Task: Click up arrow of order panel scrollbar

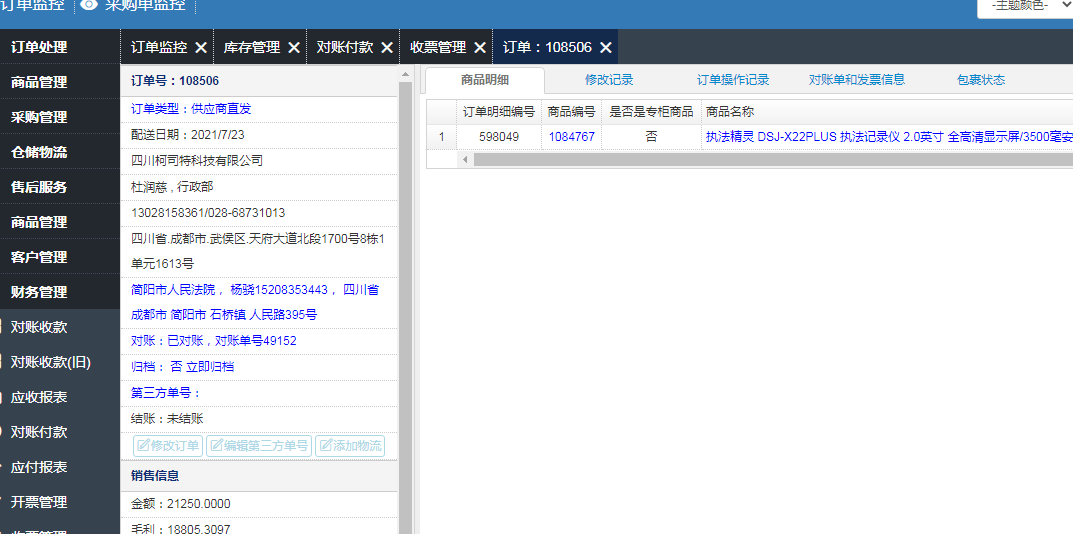Action: (x=405, y=74)
